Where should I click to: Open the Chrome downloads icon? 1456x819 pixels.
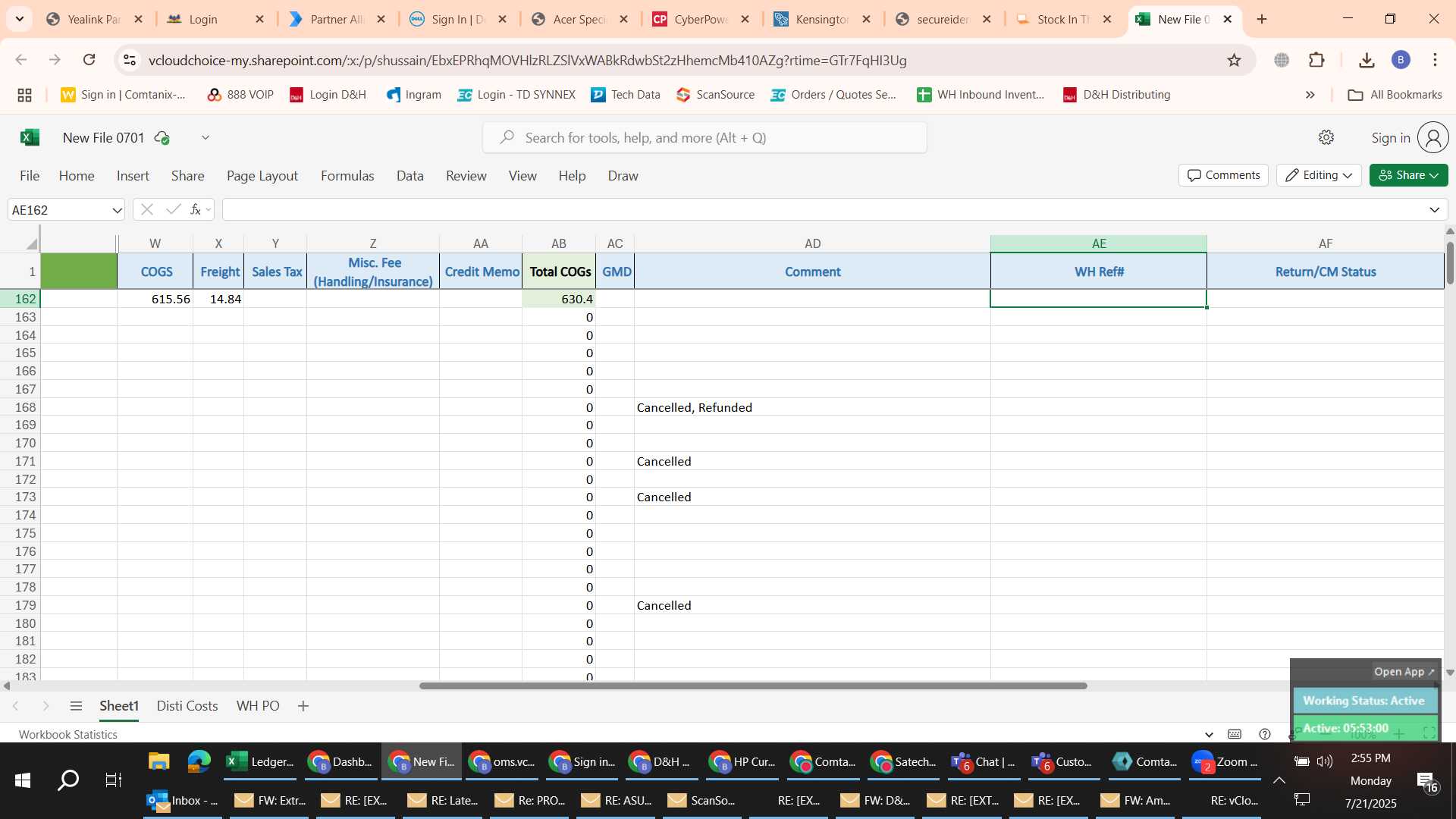pos(1367,60)
